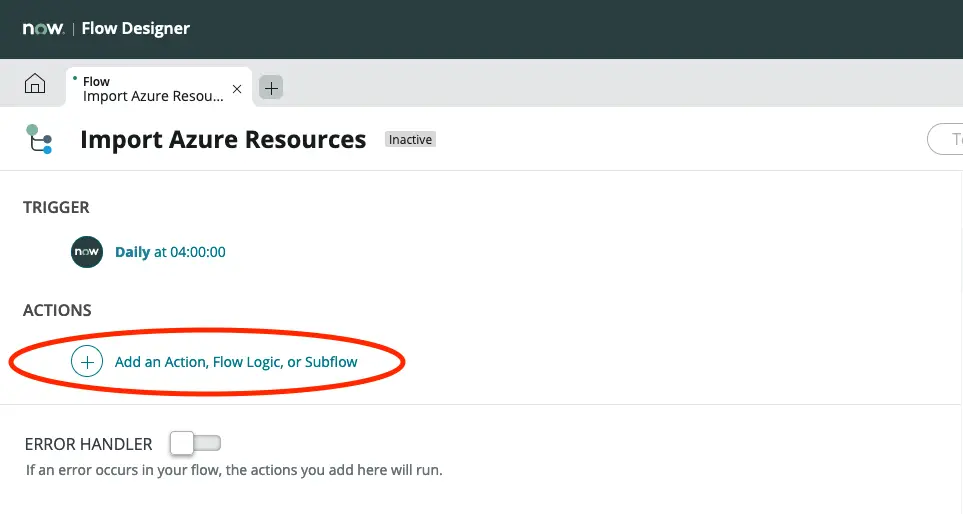Click the ServiceNow logo in header
Viewport: 963px width, 514px height.
44,28
